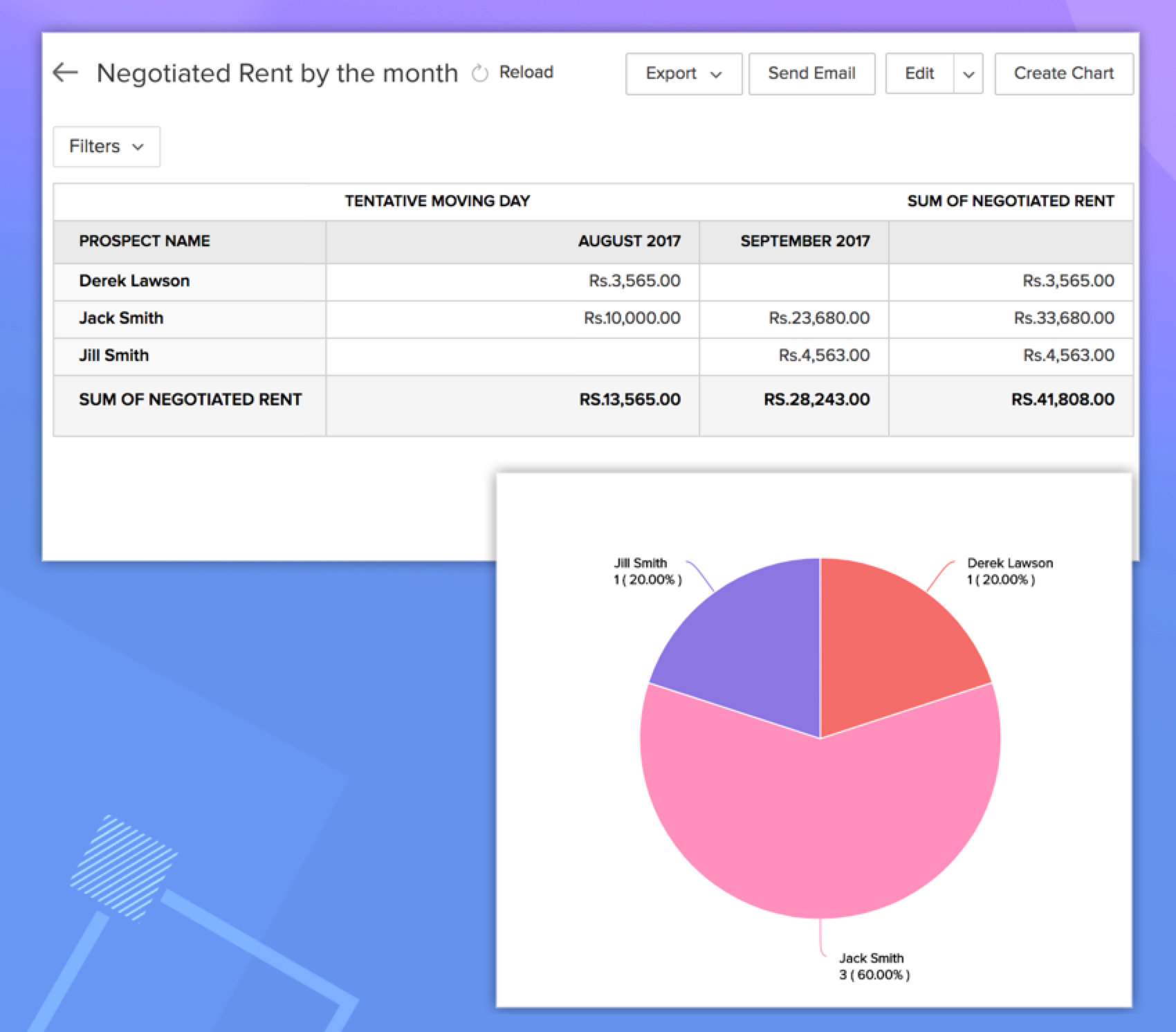Open the Export dropdown

tap(683, 73)
